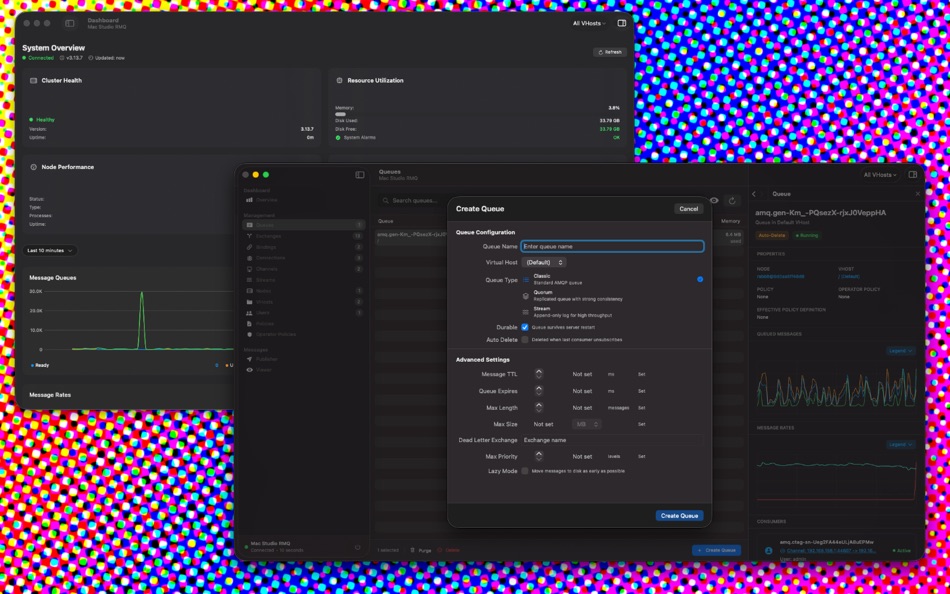
Task: Click Cancel in the Create Queue dialog
Action: 688,209
